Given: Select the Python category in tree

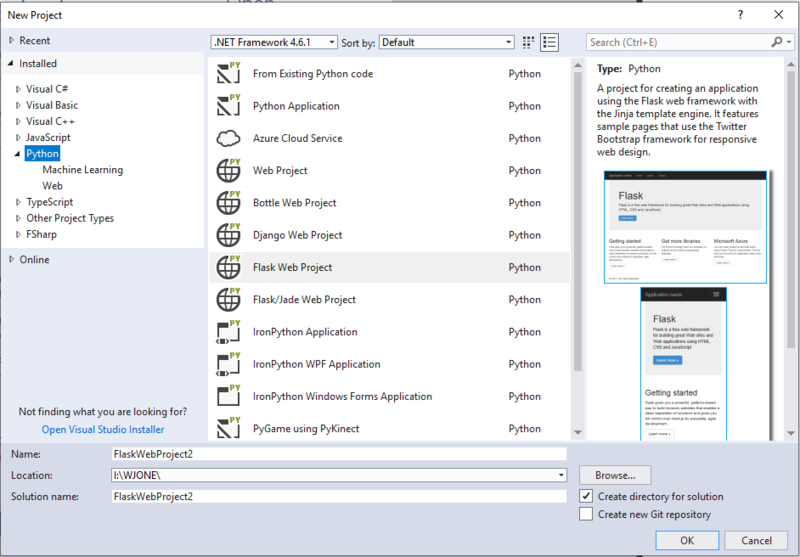Looking at the screenshot, I should tap(42, 154).
